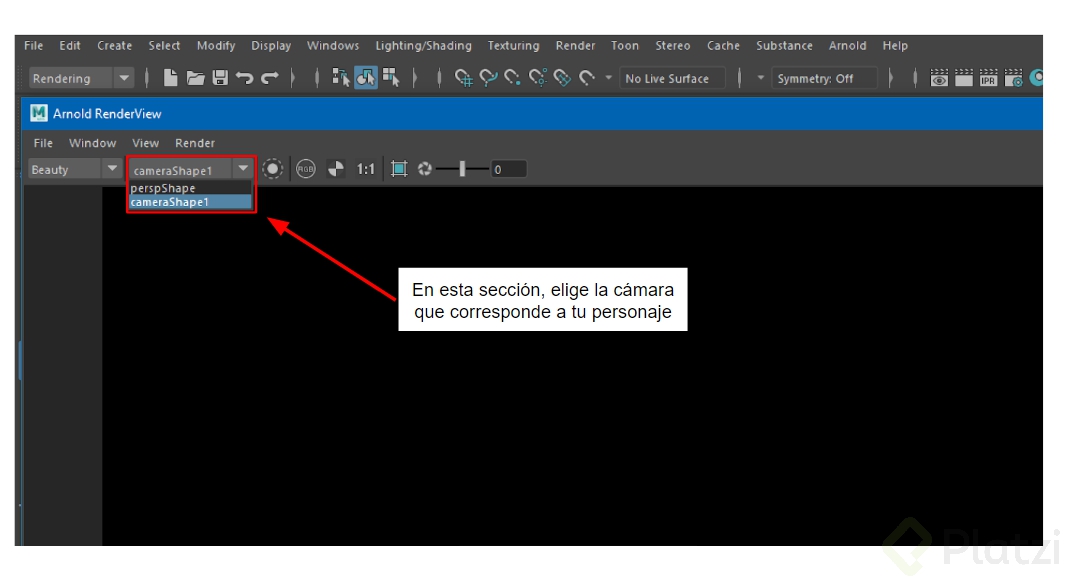Select by hierarchy mode icon
This screenshot has width=1071, height=582.
340,78
